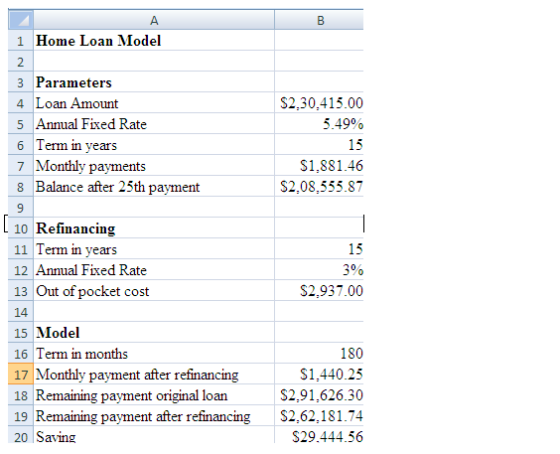Select the $2,08,555.87 balance value
Screen dimensions: 560x454
[319, 186]
